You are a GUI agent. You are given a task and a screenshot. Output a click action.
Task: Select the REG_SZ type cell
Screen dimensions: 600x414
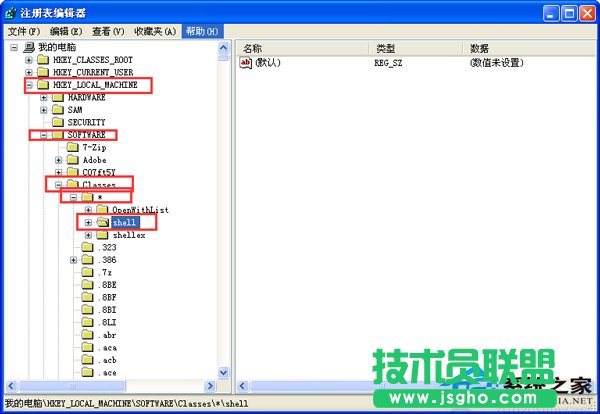tap(388, 63)
